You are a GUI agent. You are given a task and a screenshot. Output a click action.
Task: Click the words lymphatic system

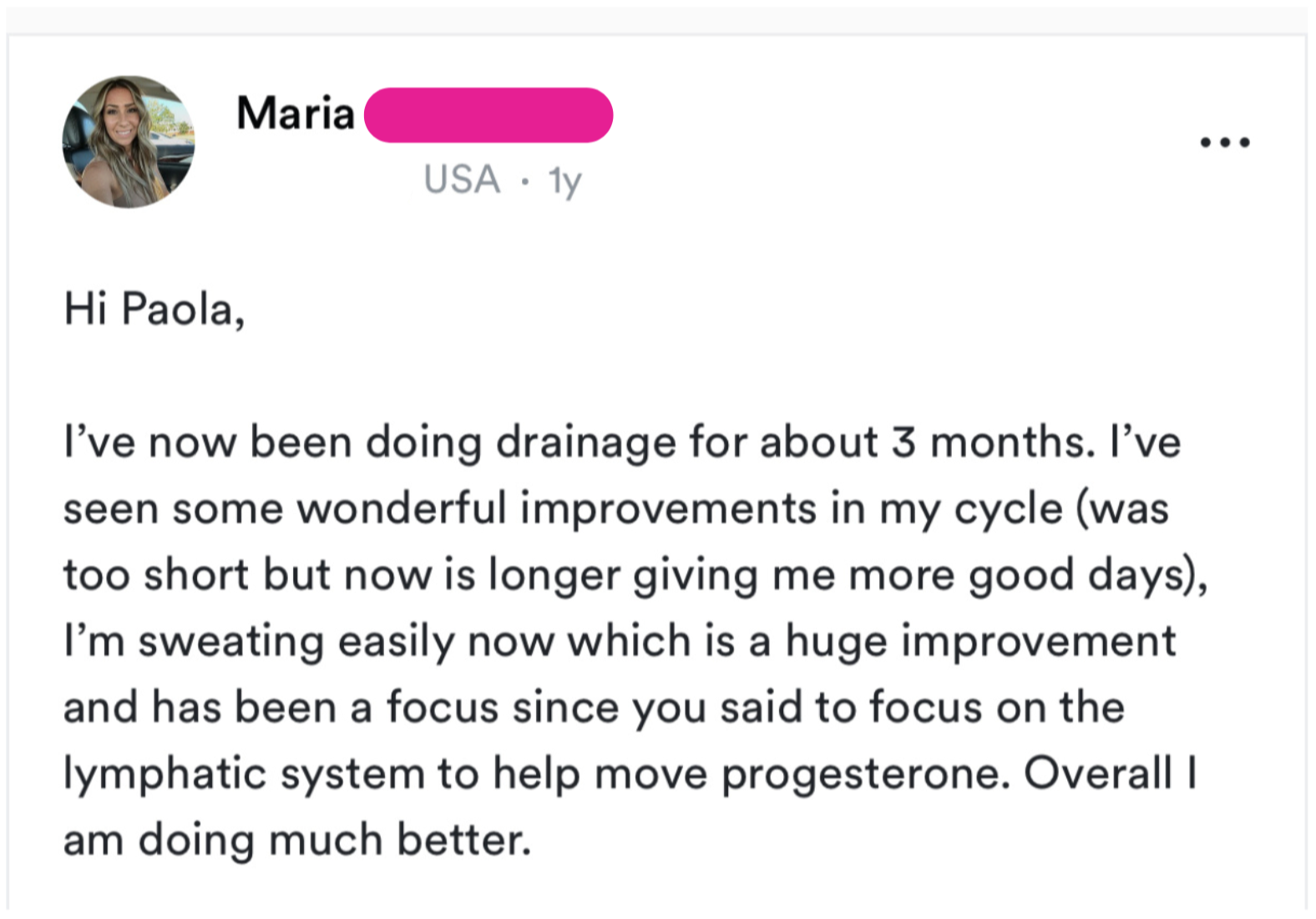click(245, 775)
